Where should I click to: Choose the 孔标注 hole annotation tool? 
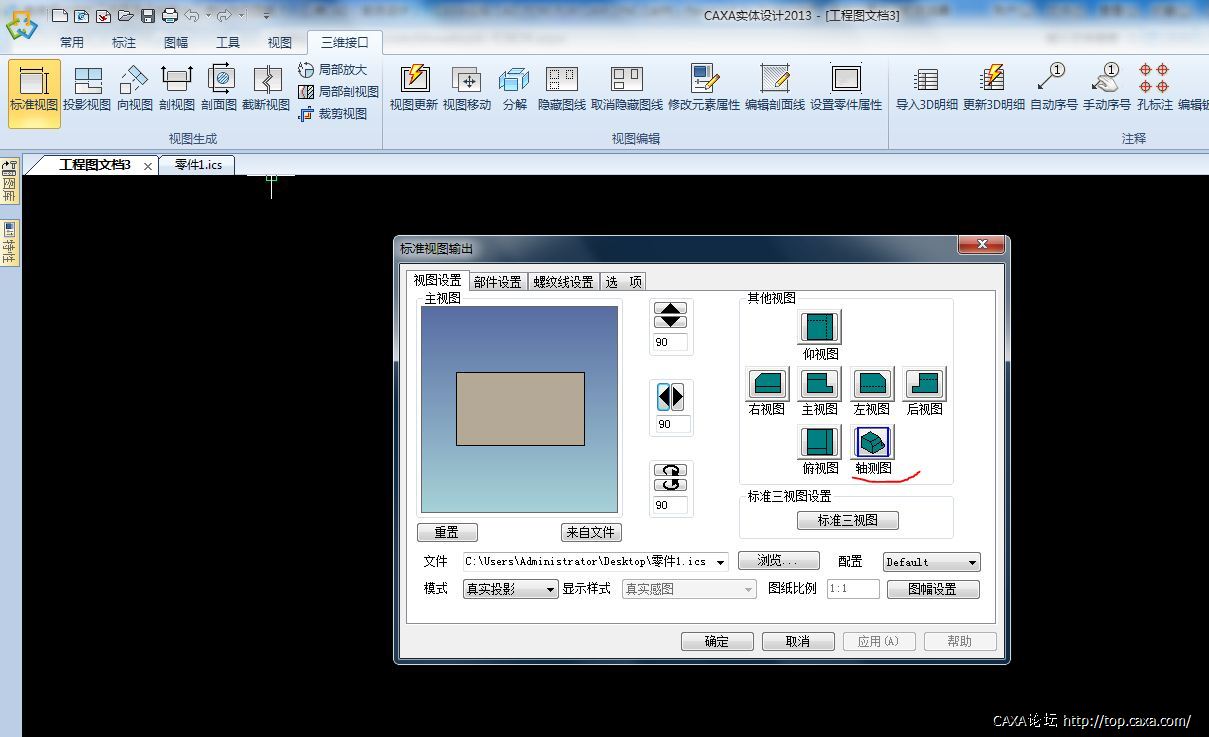click(x=1154, y=90)
